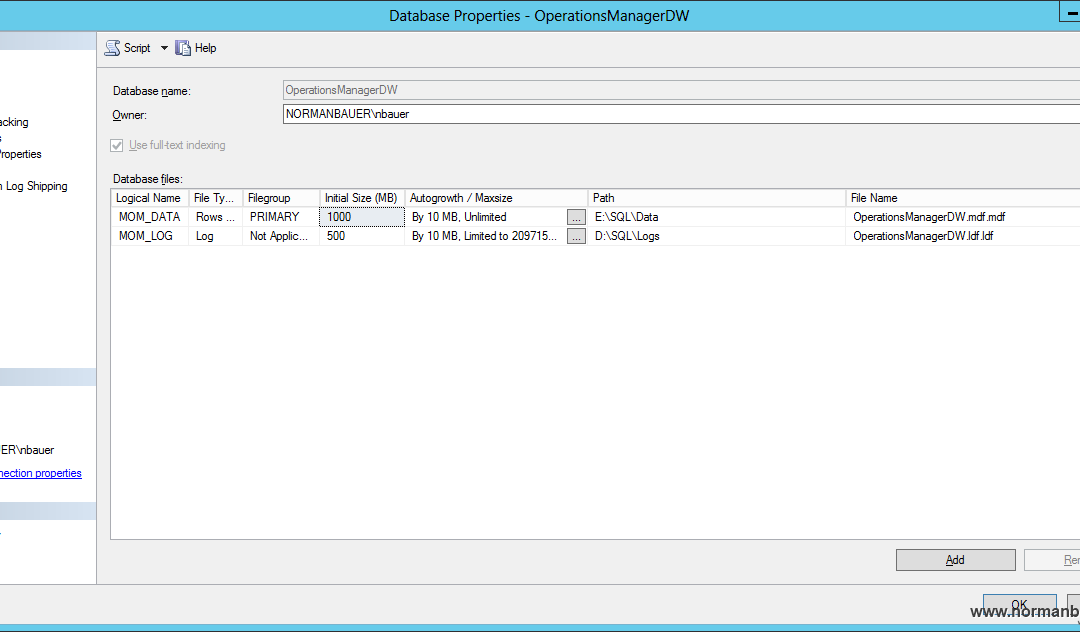The image size is (1080, 632).
Task: Click the Logical Name column header
Action: click(x=150, y=198)
